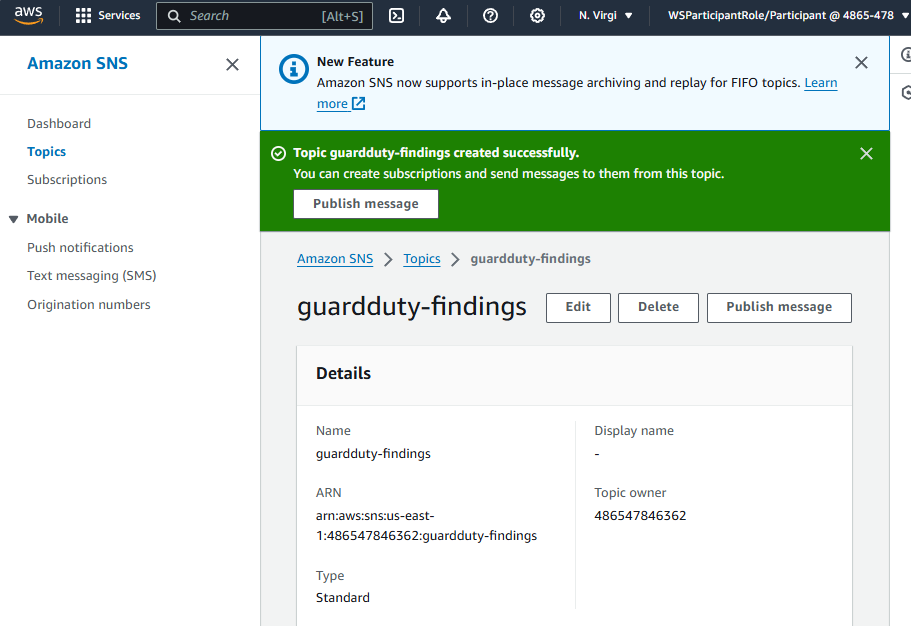This screenshot has width=911, height=626.
Task: Click the Details panel header
Action: (575, 375)
